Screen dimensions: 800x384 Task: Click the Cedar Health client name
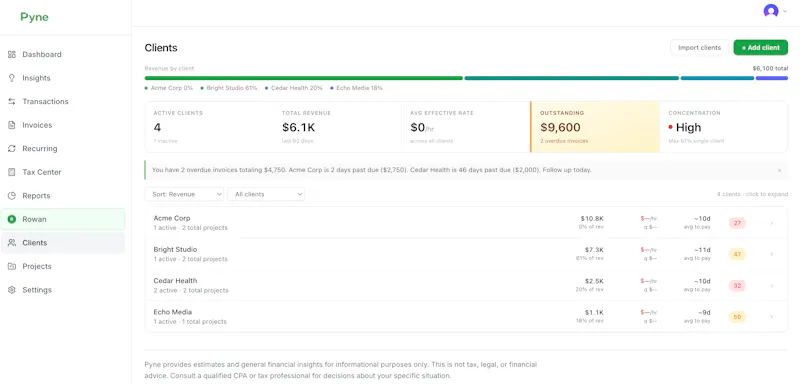point(175,280)
